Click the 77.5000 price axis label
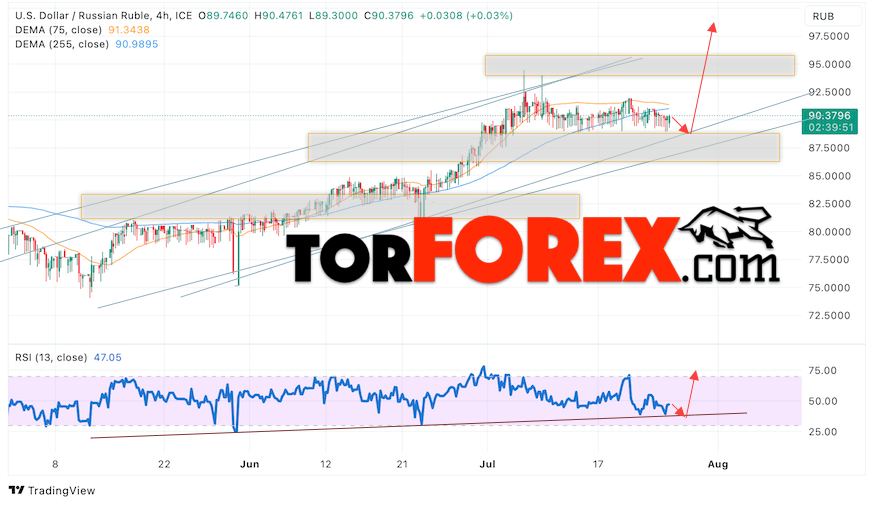Viewport: 874px width, 505px height. 829,259
